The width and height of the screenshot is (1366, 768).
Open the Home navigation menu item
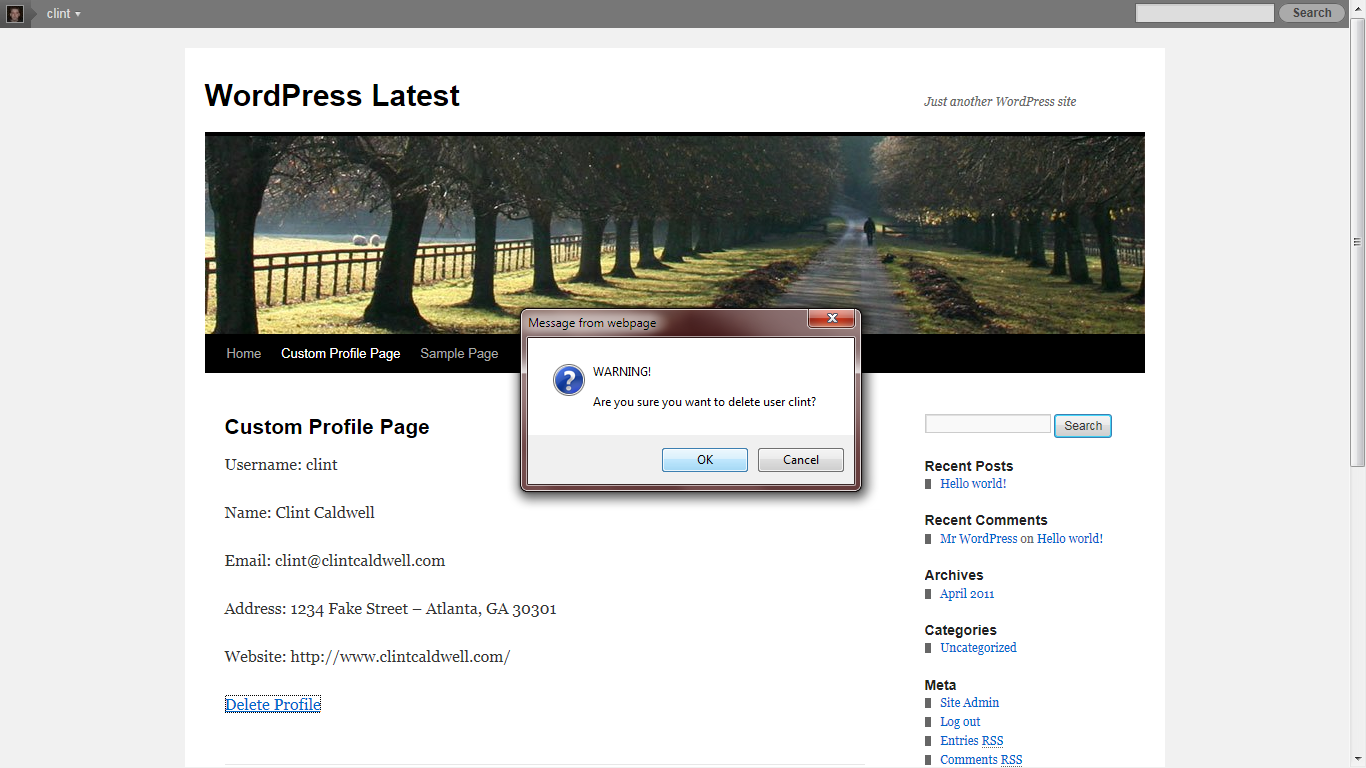(x=243, y=353)
